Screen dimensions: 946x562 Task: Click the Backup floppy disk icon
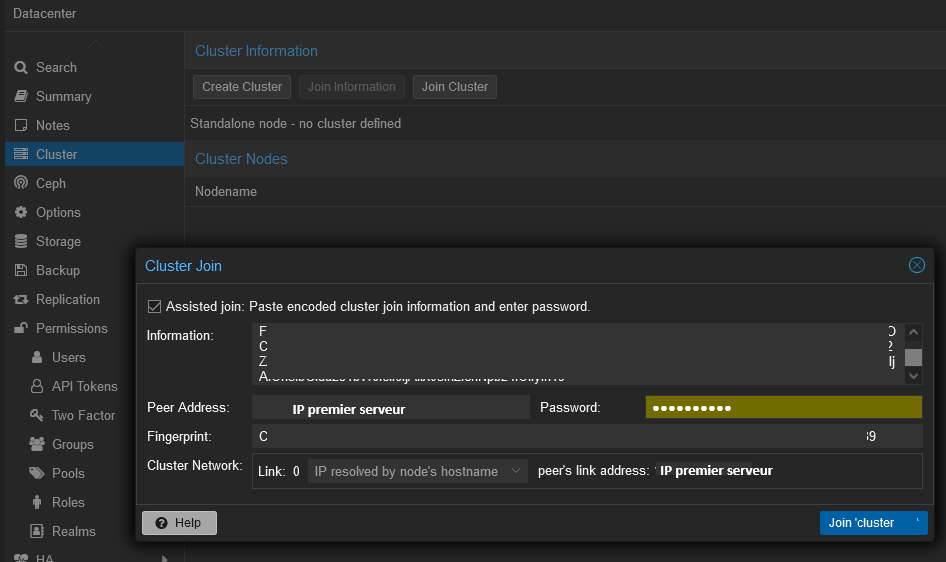coord(21,270)
